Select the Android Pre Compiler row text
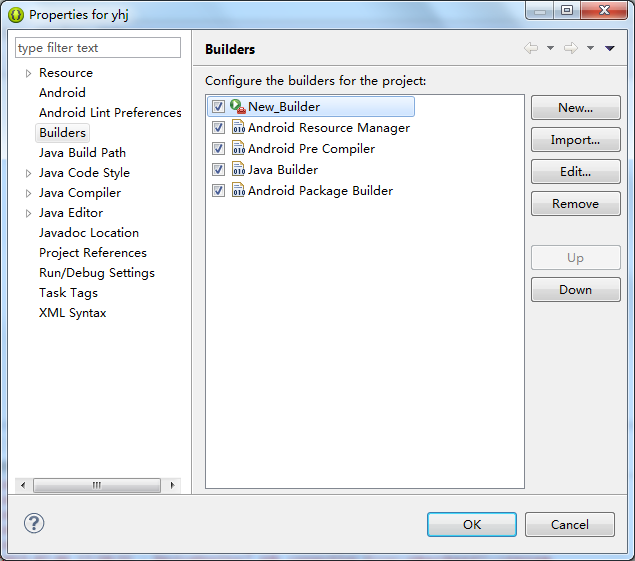 coord(311,149)
